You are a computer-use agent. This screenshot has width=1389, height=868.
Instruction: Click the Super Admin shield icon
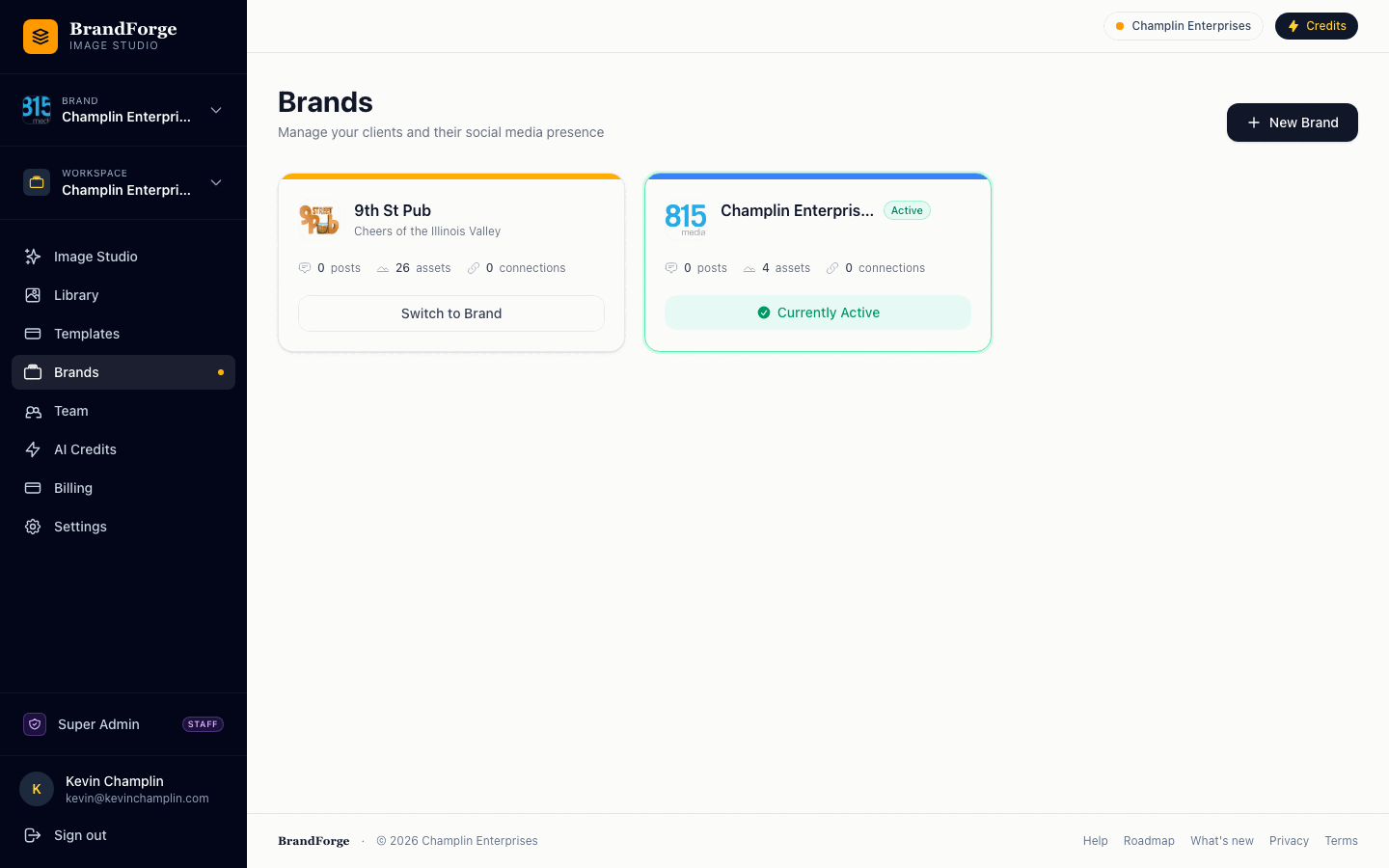(x=35, y=724)
